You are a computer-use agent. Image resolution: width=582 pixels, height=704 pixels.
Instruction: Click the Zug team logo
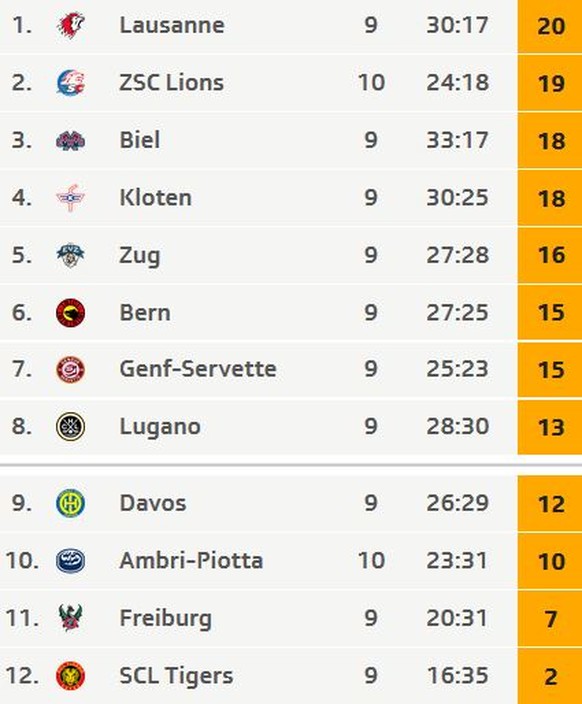click(71, 255)
